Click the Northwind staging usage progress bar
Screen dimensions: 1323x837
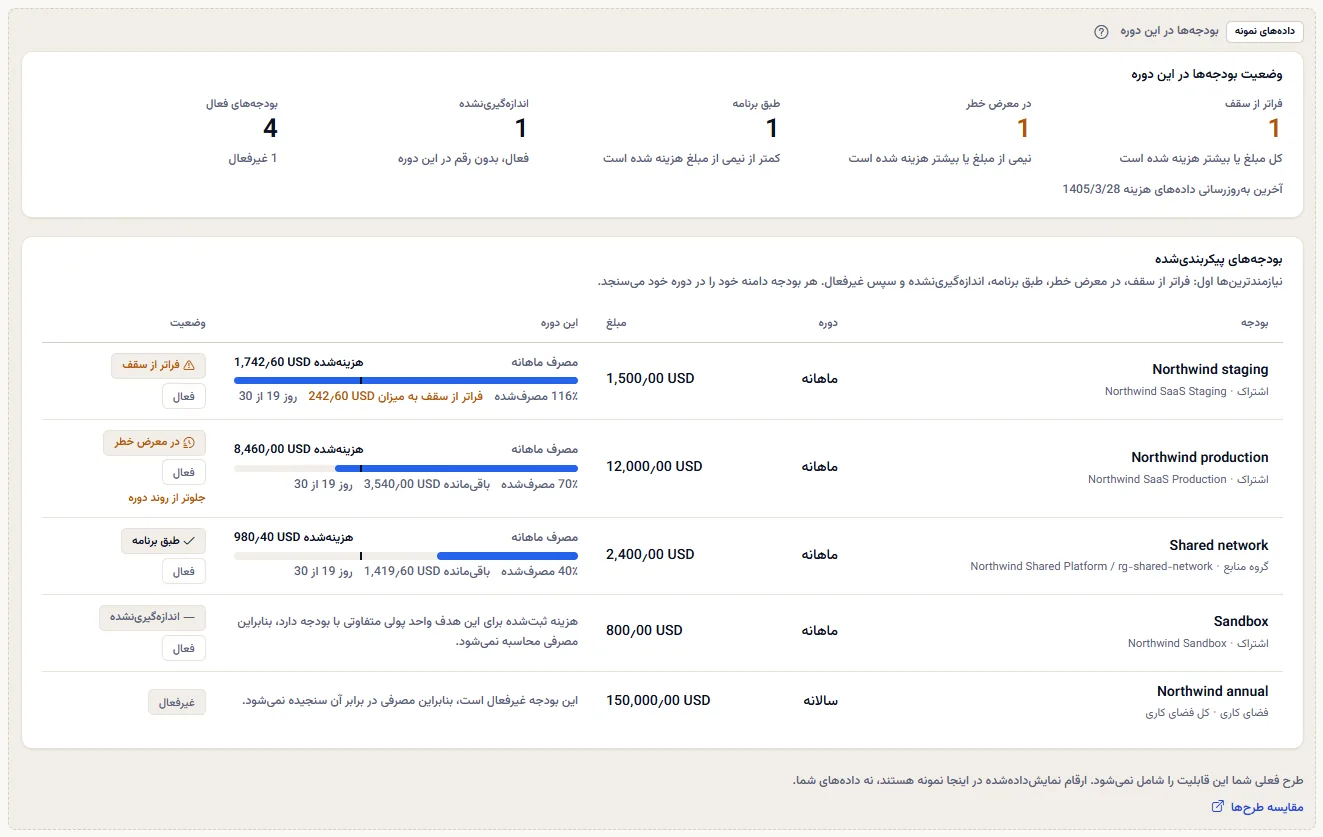pos(406,381)
